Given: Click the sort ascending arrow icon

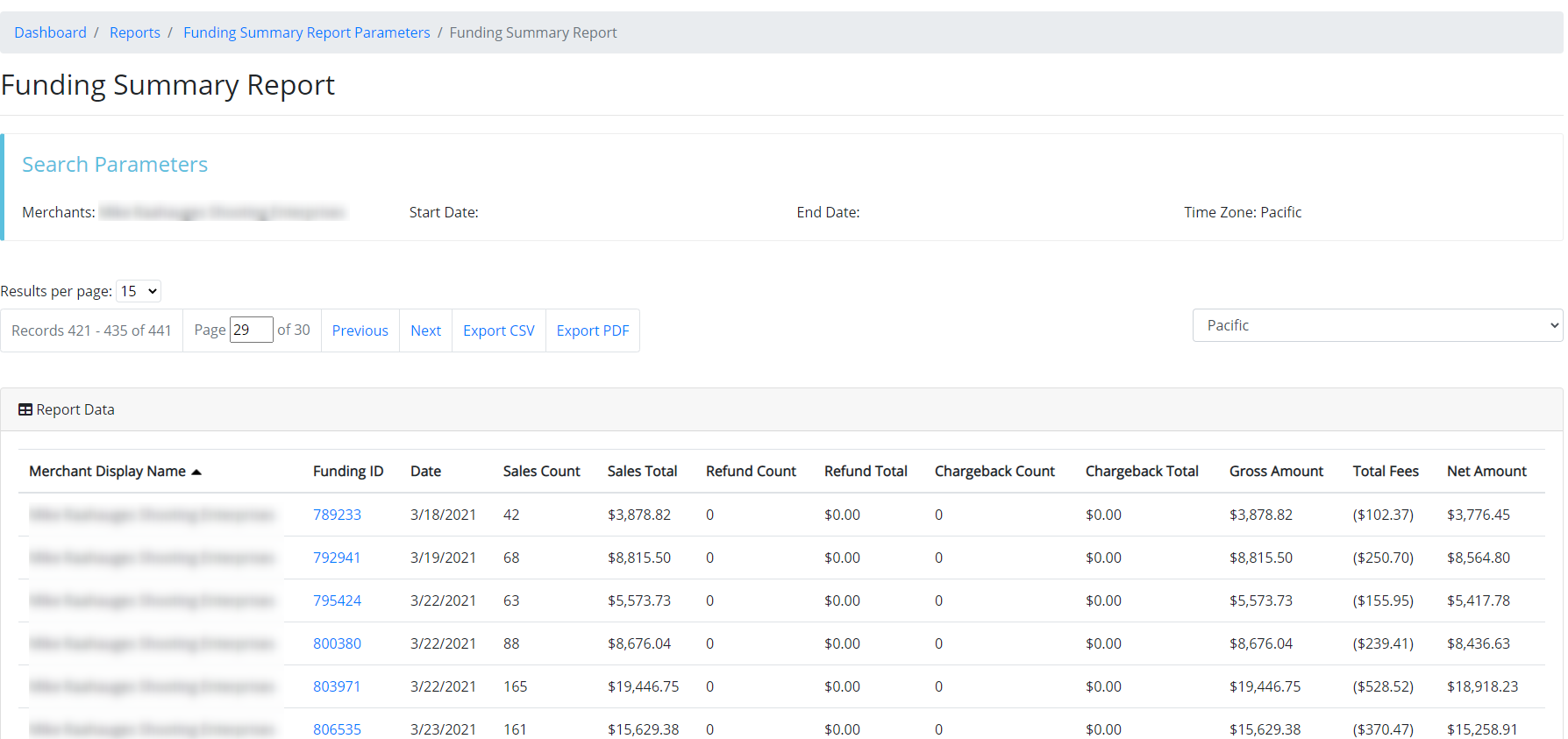Looking at the screenshot, I should (196, 472).
